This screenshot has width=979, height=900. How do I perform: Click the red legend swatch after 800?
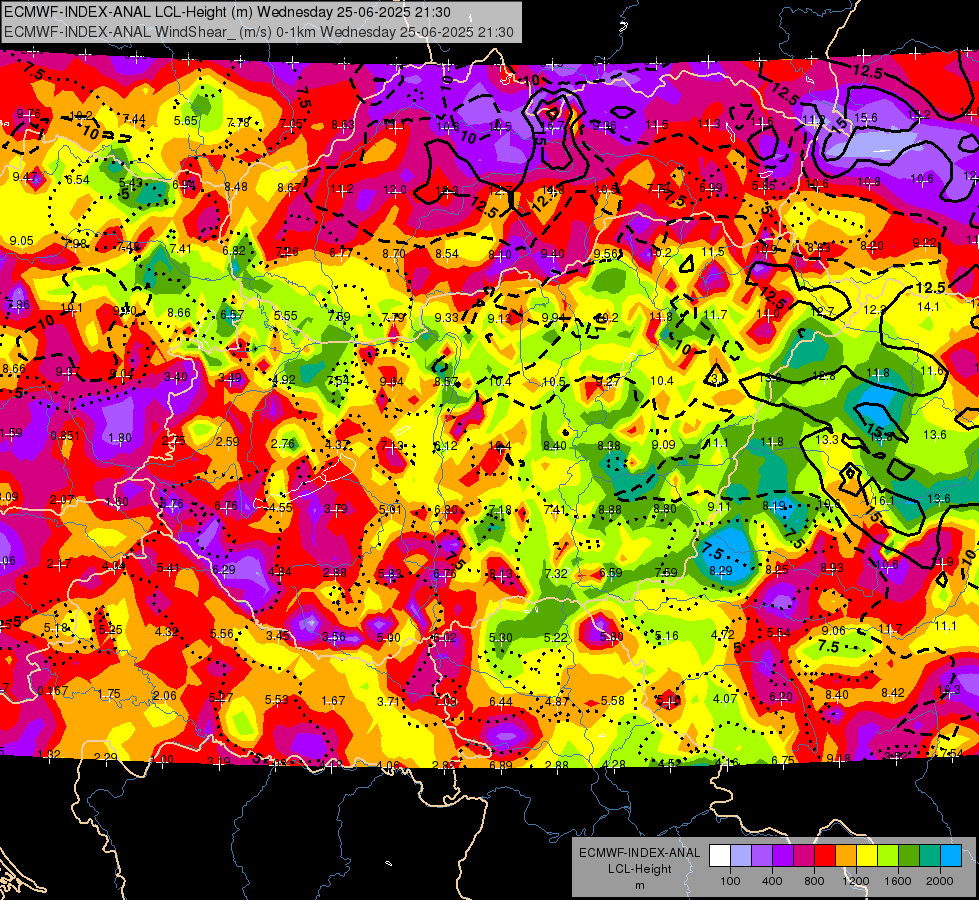[x=825, y=856]
